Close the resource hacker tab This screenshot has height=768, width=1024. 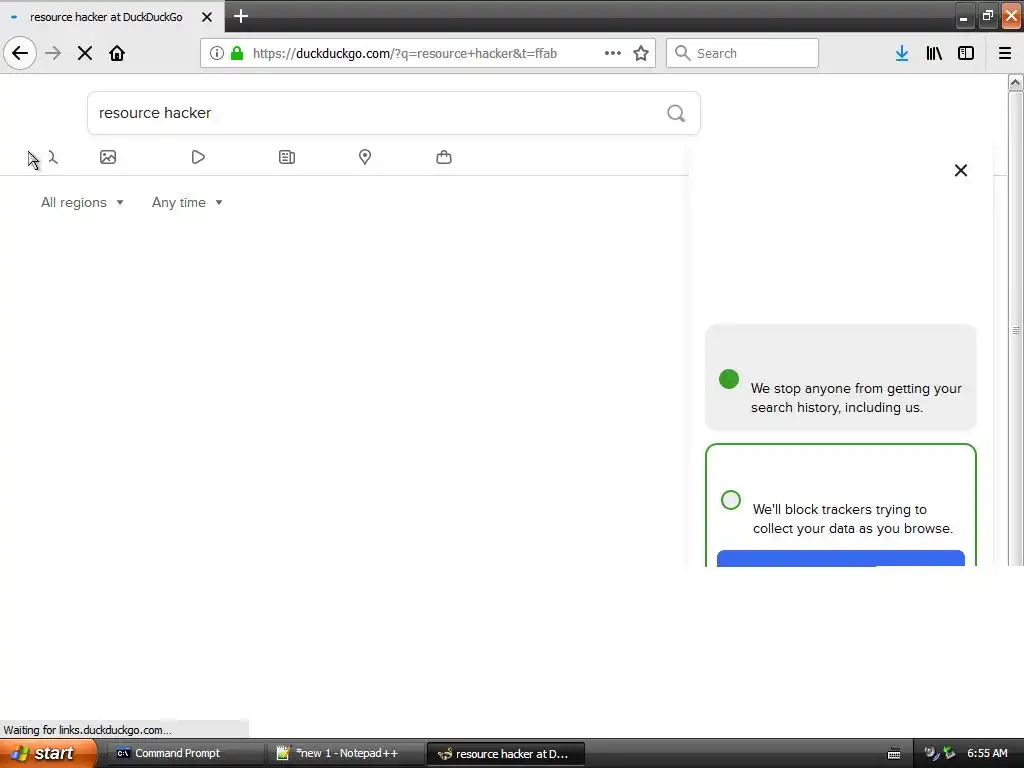tap(207, 17)
